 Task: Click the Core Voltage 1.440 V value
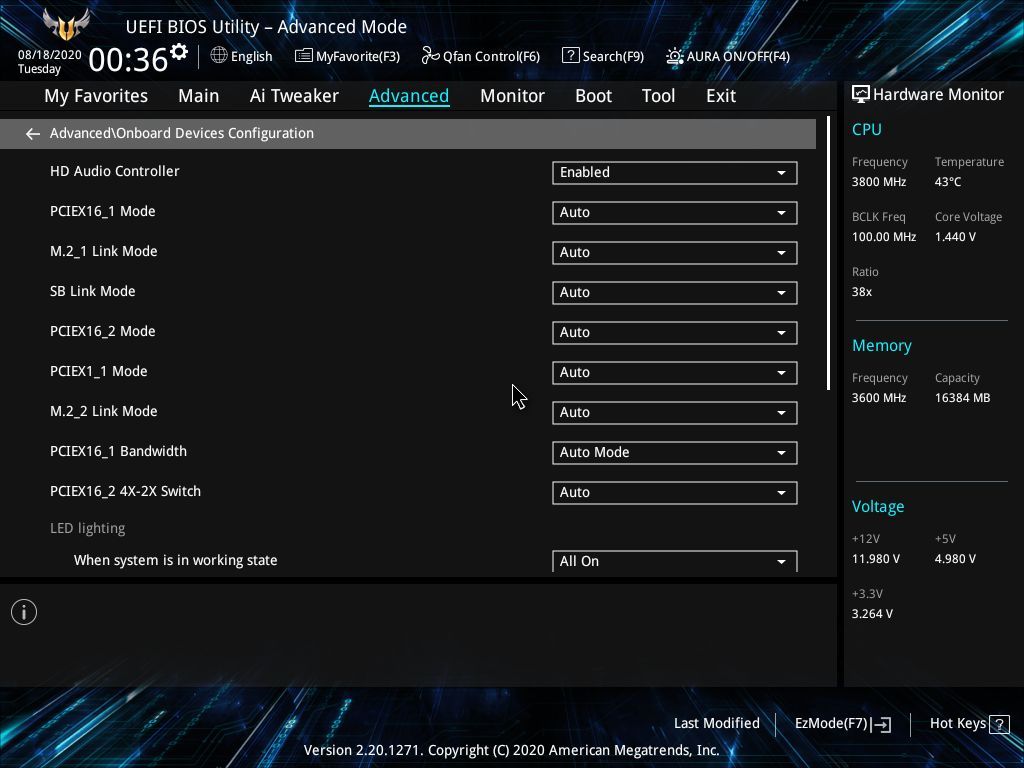pos(955,237)
